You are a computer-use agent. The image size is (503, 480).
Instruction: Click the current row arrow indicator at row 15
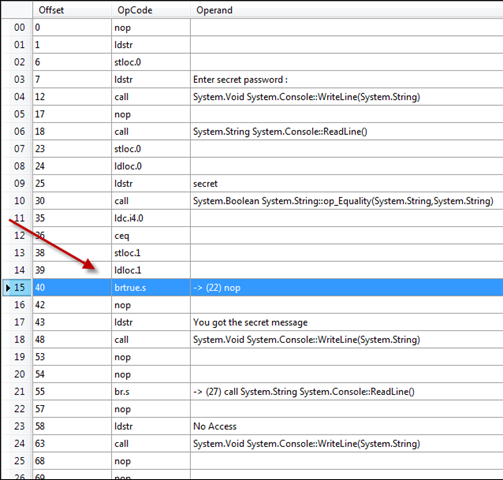[8, 287]
